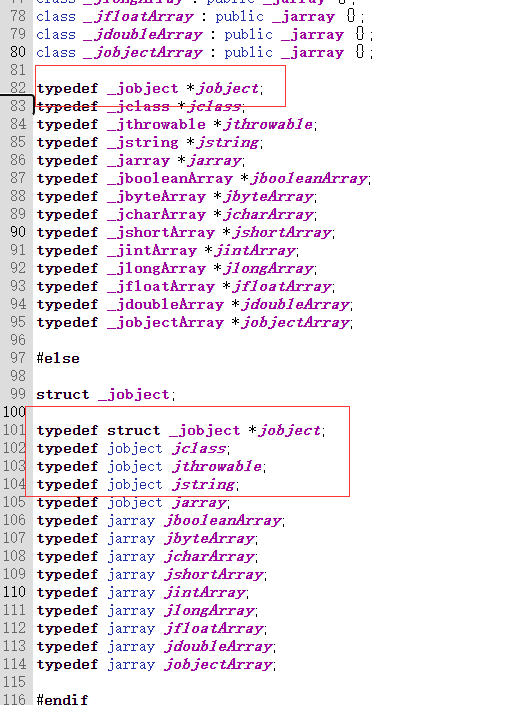The width and height of the screenshot is (522, 705).
Task: Click 'jclass' typedef name on line 102
Action: click(199, 448)
